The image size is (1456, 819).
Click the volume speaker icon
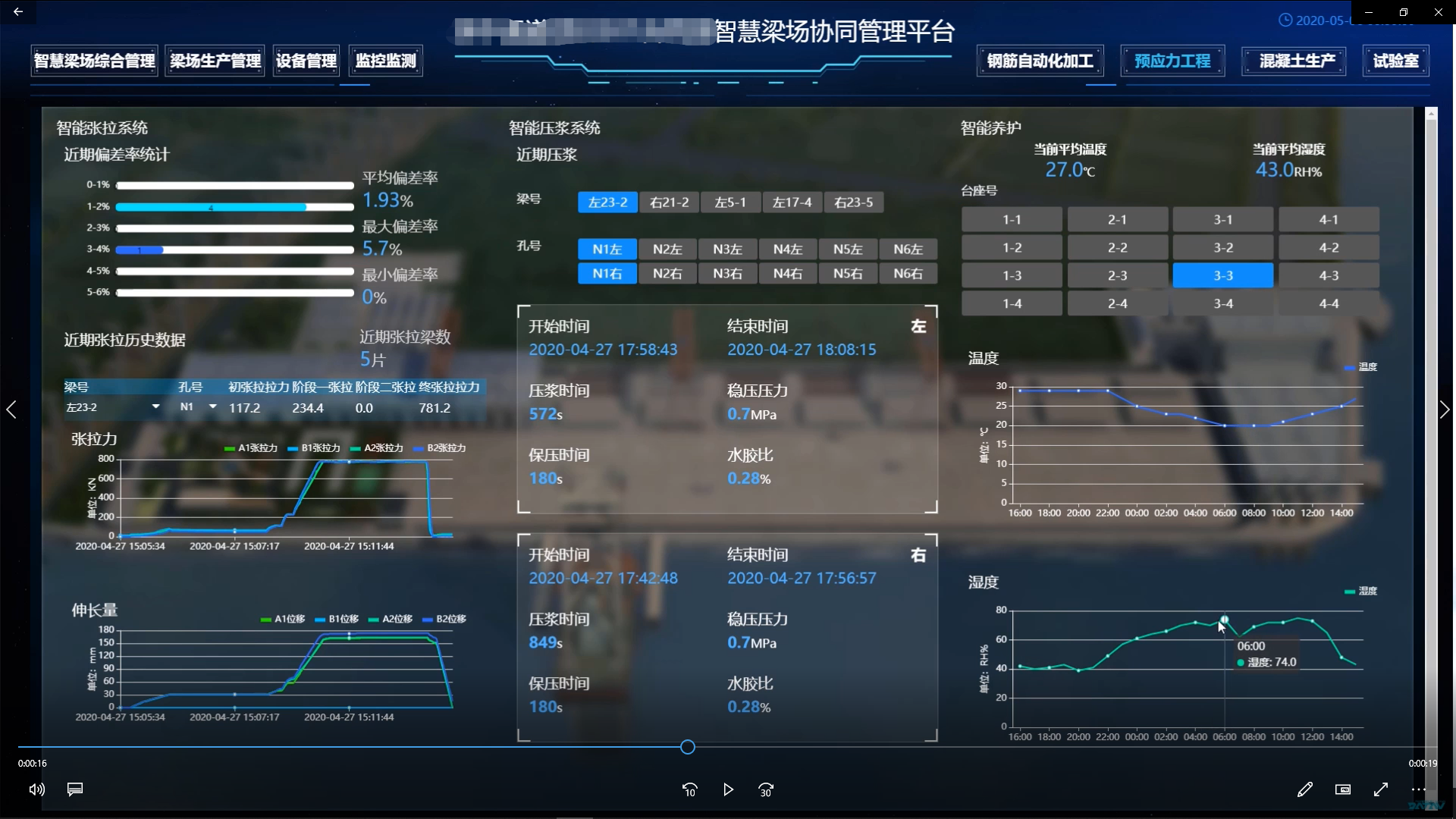tap(36, 789)
